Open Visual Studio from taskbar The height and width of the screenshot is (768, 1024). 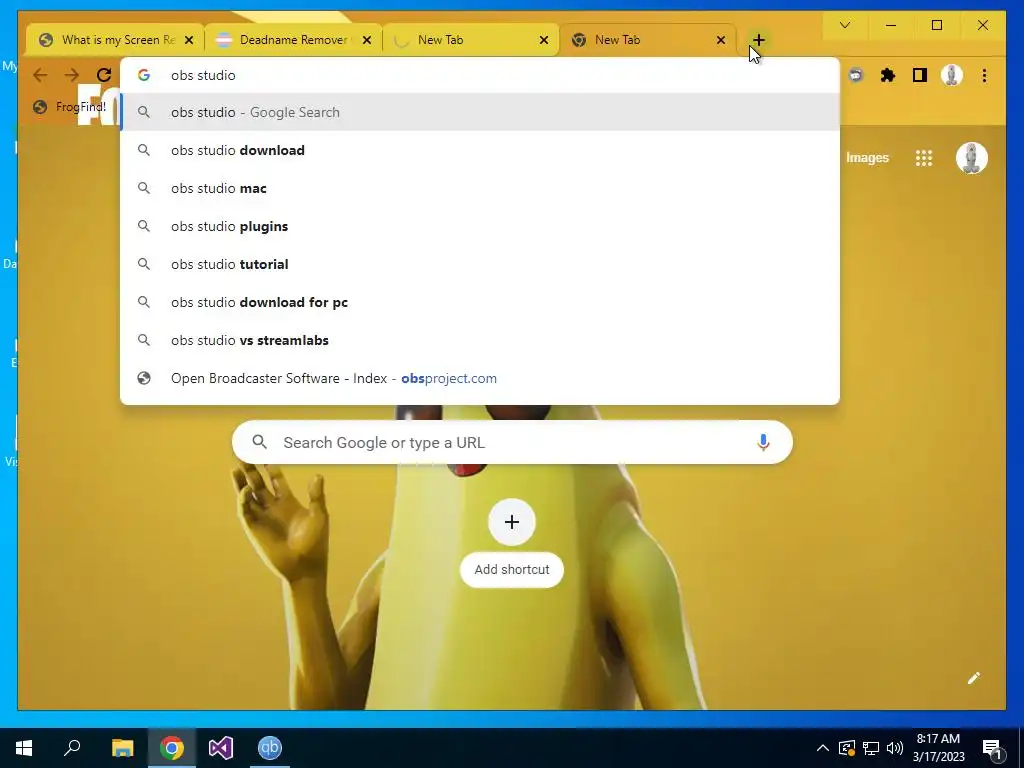pyautogui.click(x=221, y=748)
